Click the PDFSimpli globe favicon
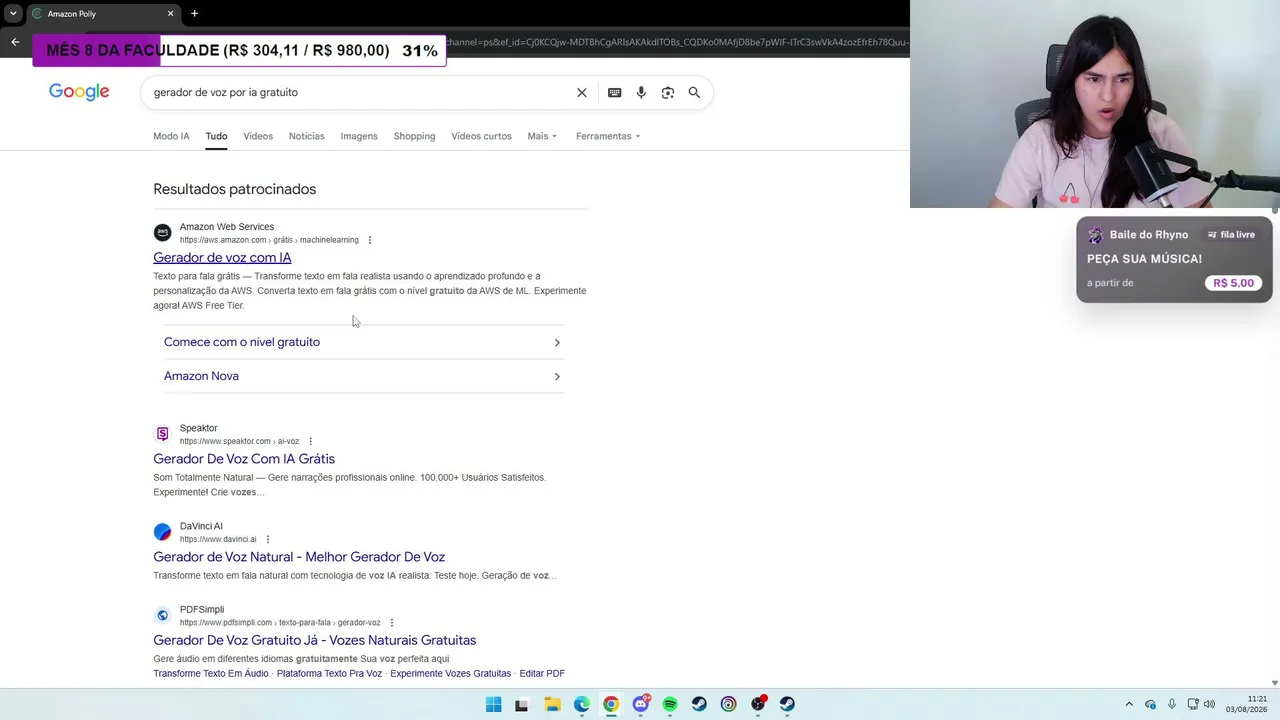This screenshot has height=720, width=1280. click(x=162, y=615)
